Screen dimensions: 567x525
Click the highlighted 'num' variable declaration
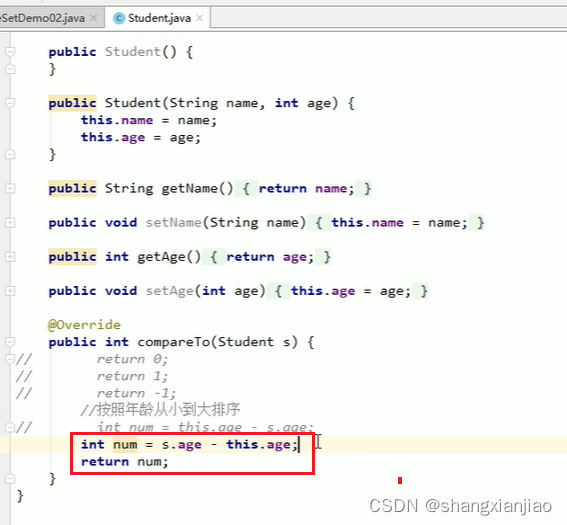[125, 445]
